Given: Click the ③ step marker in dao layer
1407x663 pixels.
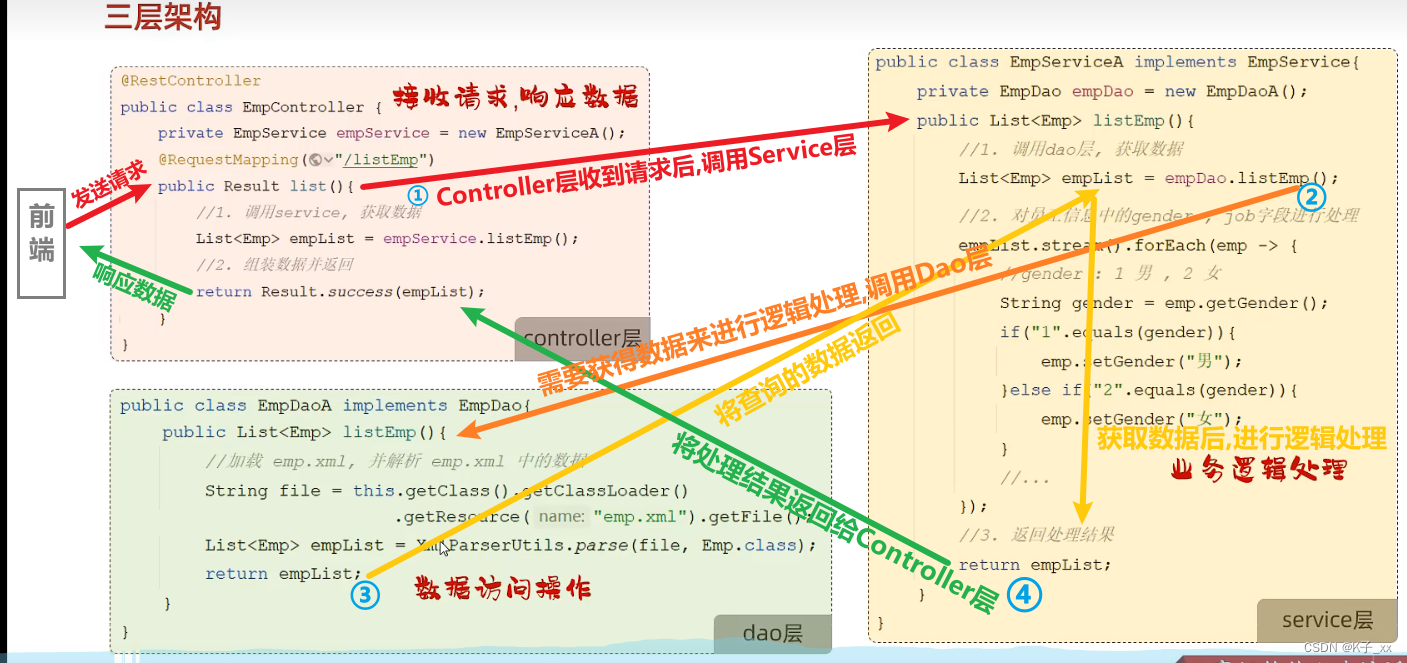Looking at the screenshot, I should (x=367, y=595).
